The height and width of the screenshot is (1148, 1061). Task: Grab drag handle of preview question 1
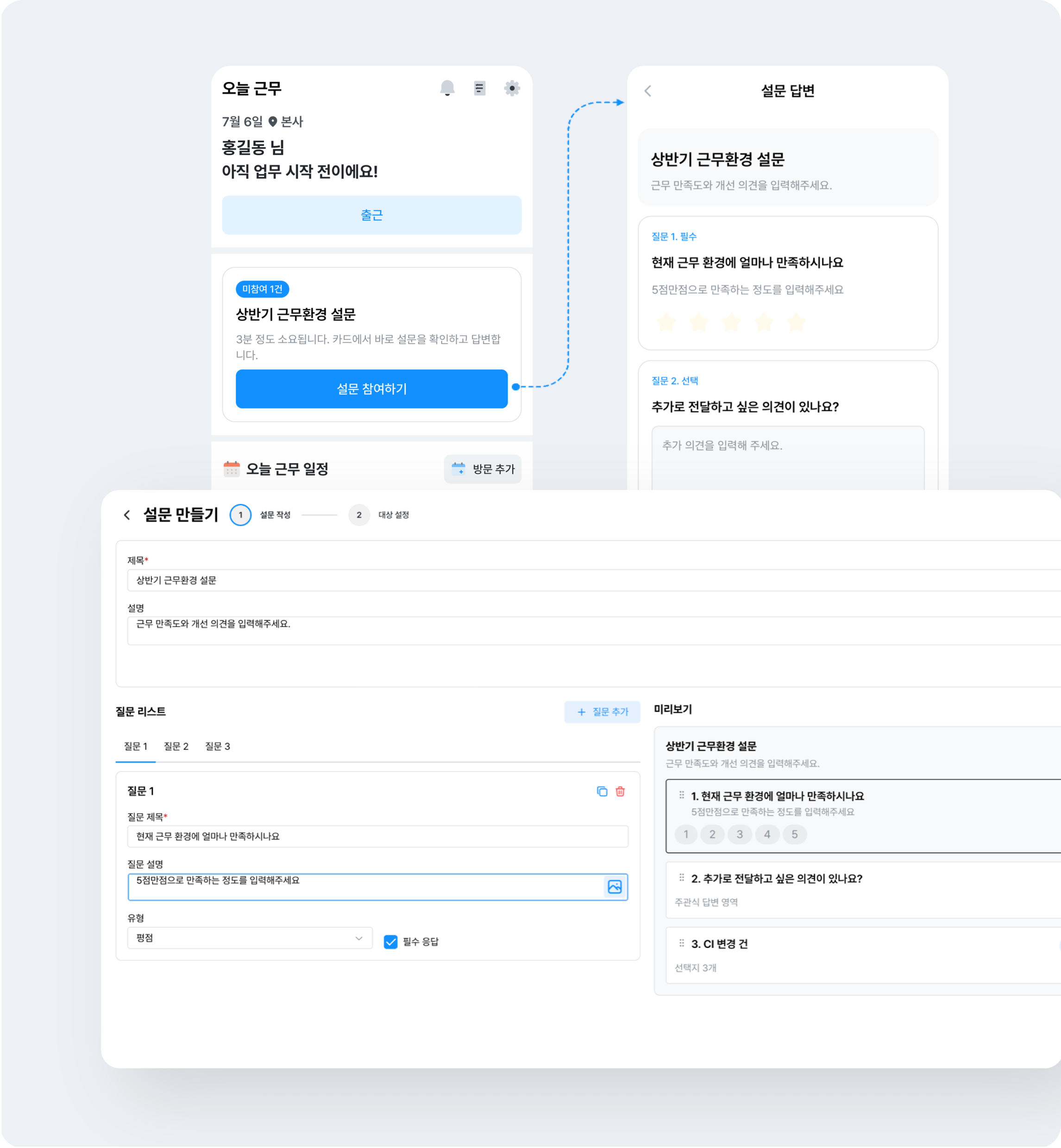(682, 796)
